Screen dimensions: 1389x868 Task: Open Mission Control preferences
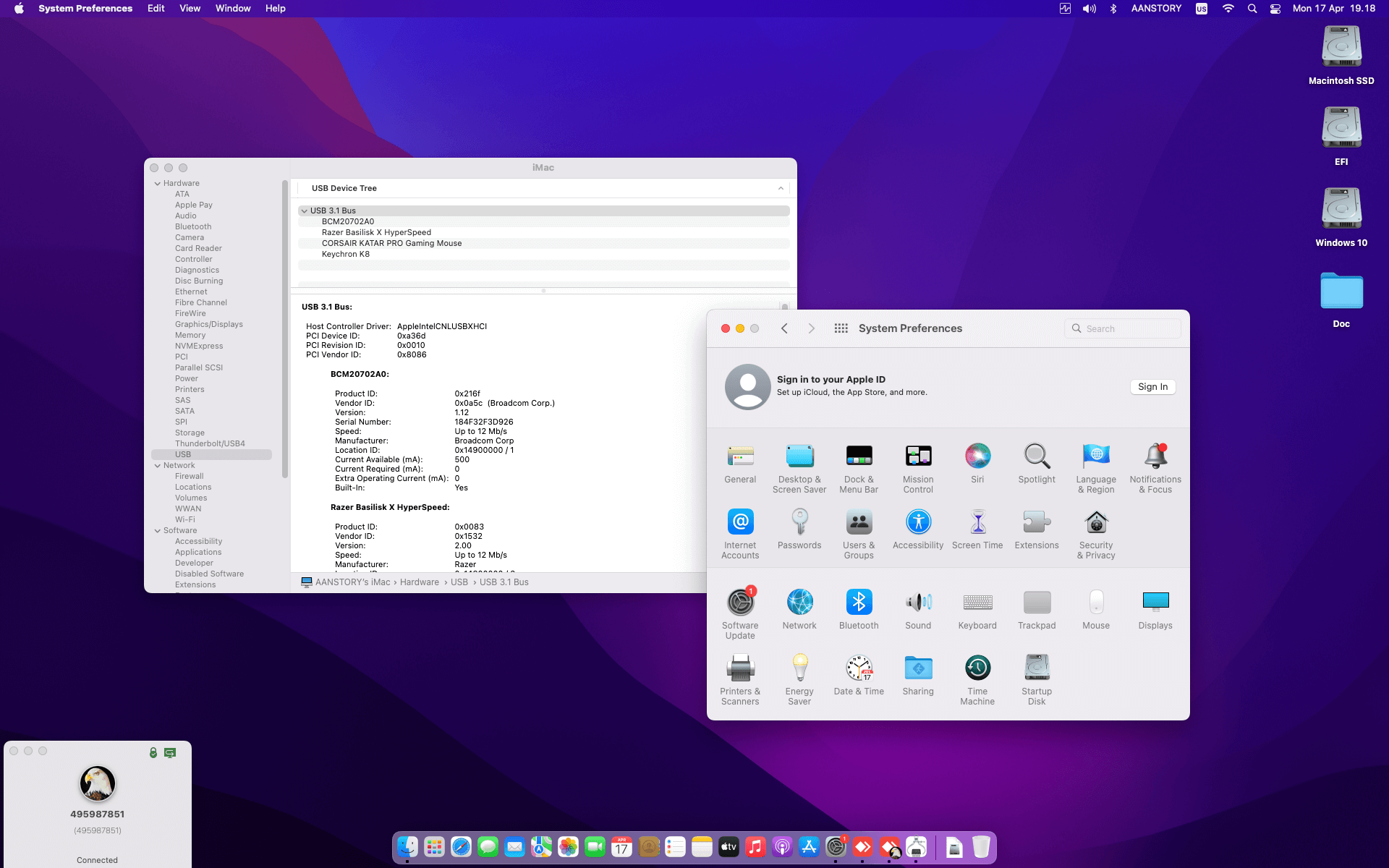(x=918, y=456)
